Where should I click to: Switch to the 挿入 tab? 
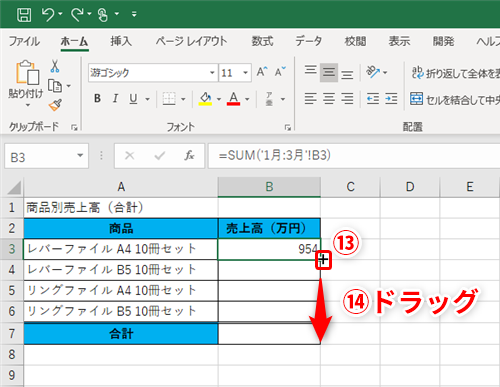coord(121,41)
